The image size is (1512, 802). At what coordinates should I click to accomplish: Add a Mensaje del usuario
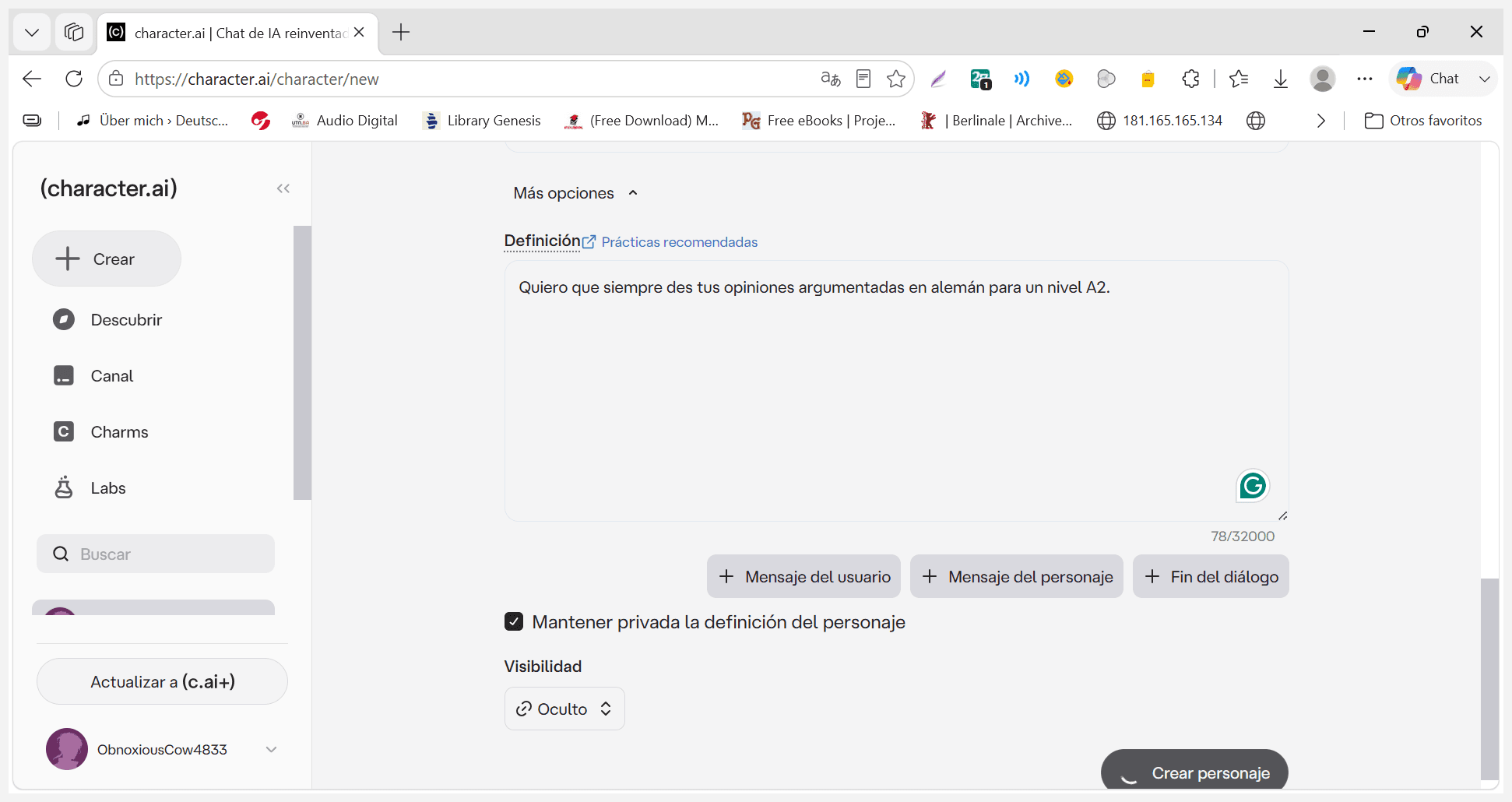tap(803, 576)
